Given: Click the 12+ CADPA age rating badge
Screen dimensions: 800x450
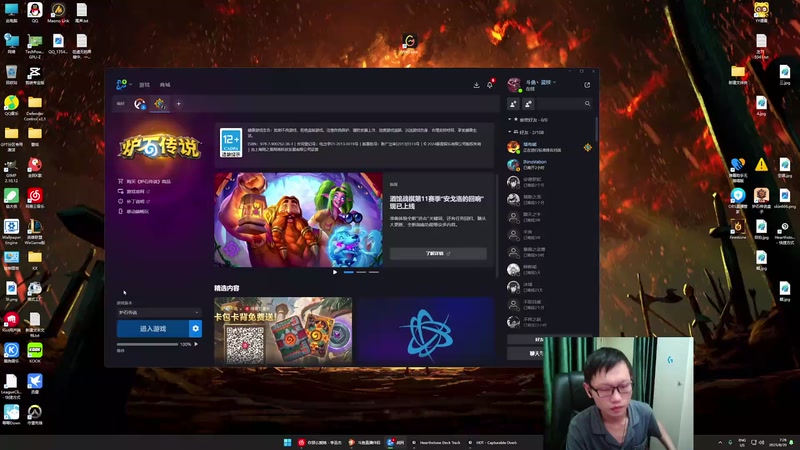Looking at the screenshot, I should coord(231,142).
